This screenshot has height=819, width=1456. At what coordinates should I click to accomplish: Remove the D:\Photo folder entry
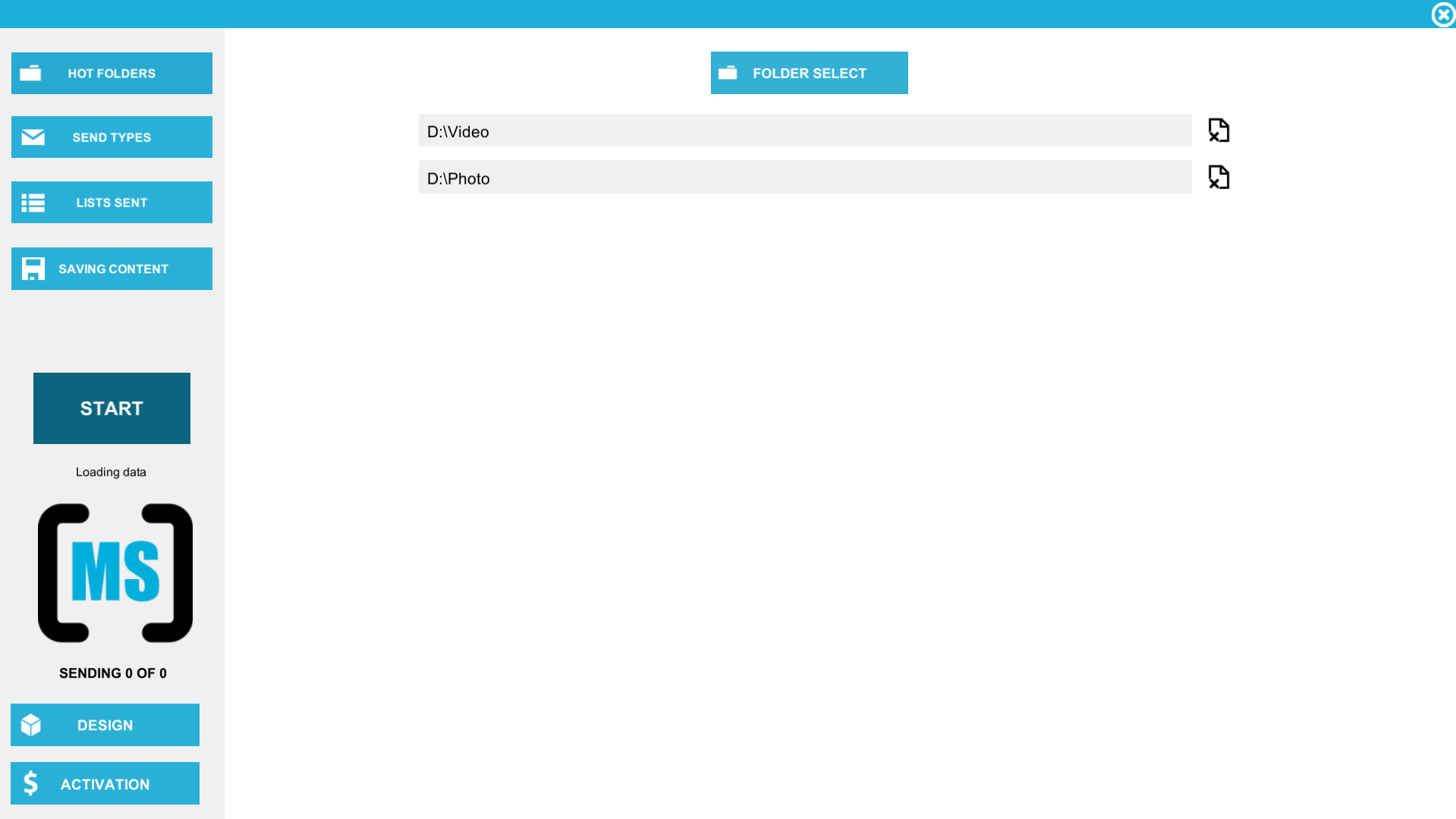(1219, 178)
